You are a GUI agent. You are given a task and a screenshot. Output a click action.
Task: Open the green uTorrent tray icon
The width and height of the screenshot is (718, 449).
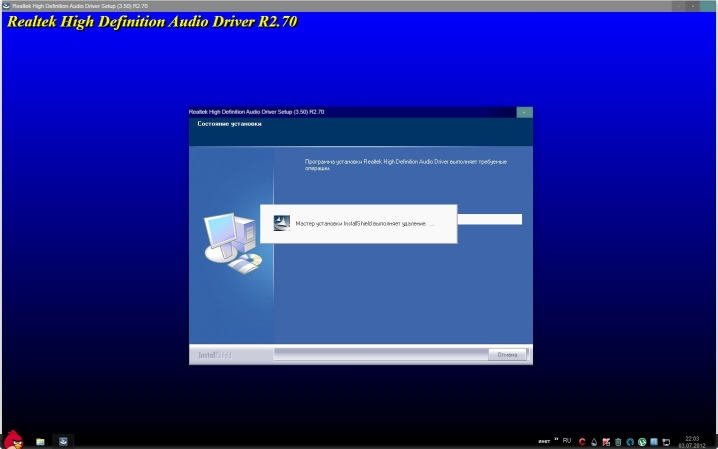(642, 442)
